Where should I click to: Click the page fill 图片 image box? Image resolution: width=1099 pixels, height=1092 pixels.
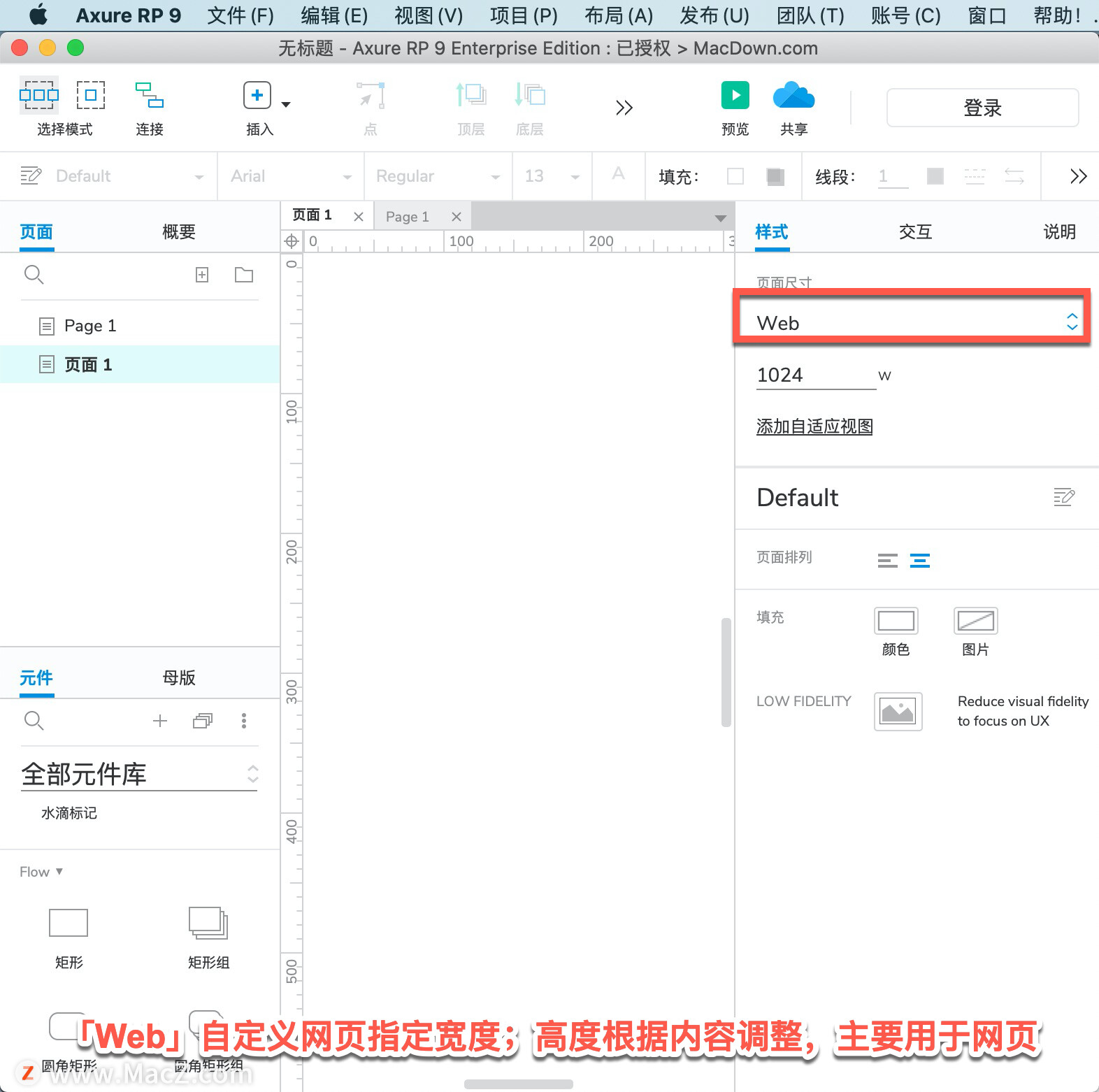pyautogui.click(x=976, y=620)
